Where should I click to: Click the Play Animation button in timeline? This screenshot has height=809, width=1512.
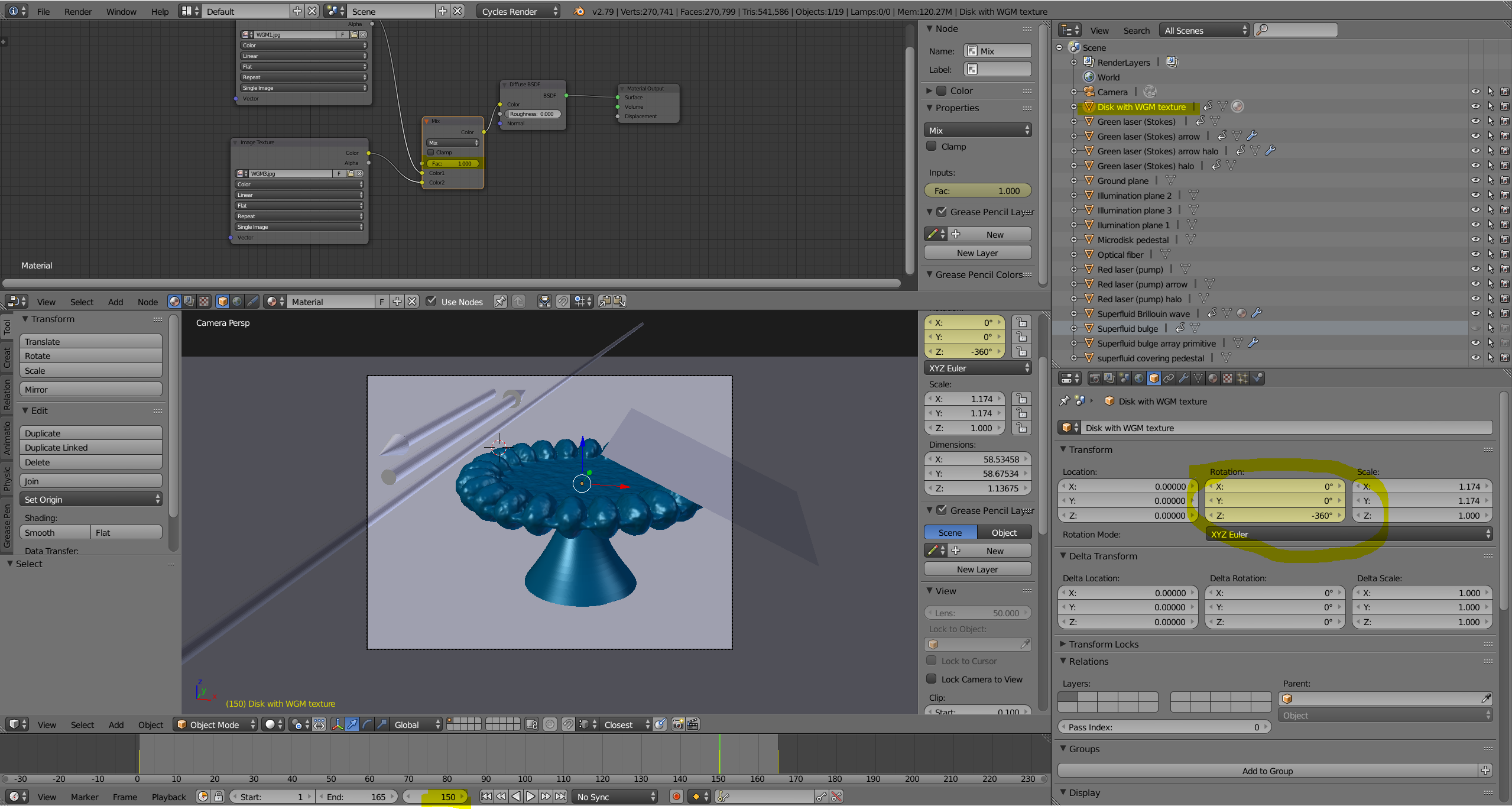point(530,797)
